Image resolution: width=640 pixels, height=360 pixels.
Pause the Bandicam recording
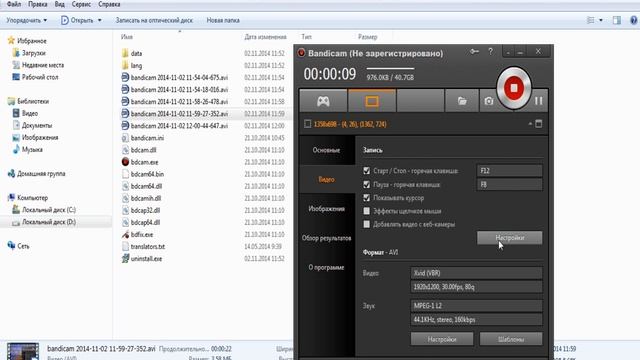pyautogui.click(x=539, y=101)
